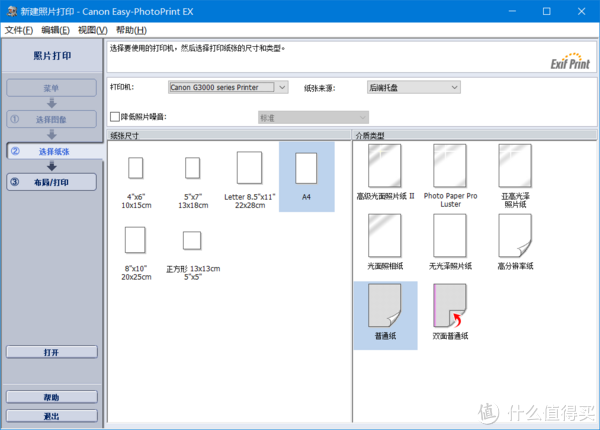Pick the square 13x13cm paper size
The width and height of the screenshot is (600, 430).
click(x=192, y=241)
